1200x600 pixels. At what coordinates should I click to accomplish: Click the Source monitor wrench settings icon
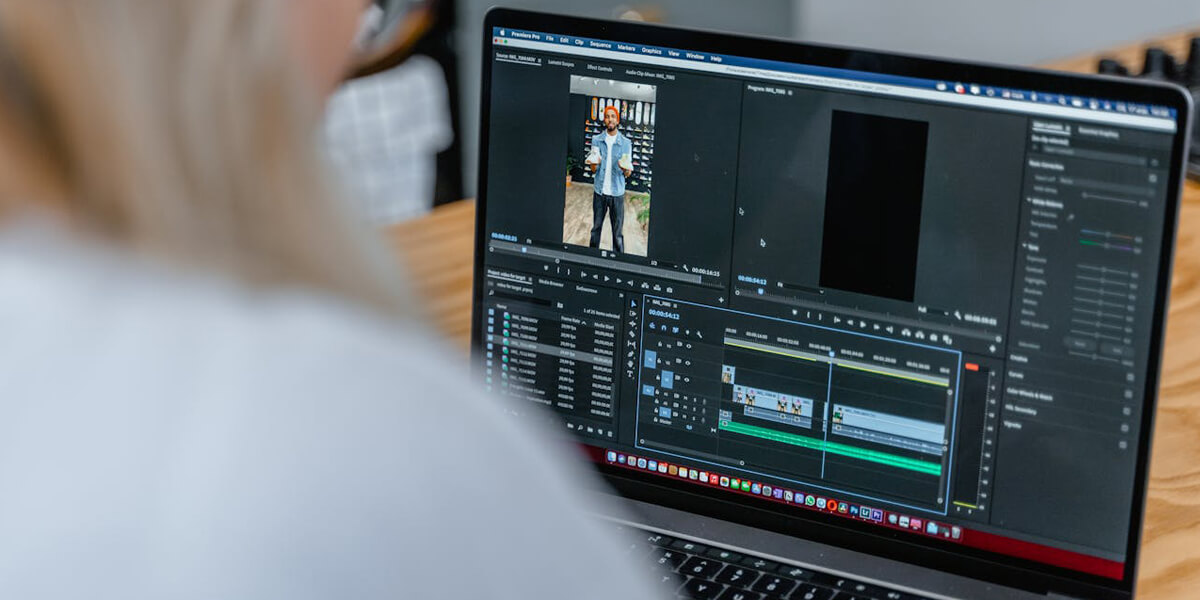tap(686, 268)
